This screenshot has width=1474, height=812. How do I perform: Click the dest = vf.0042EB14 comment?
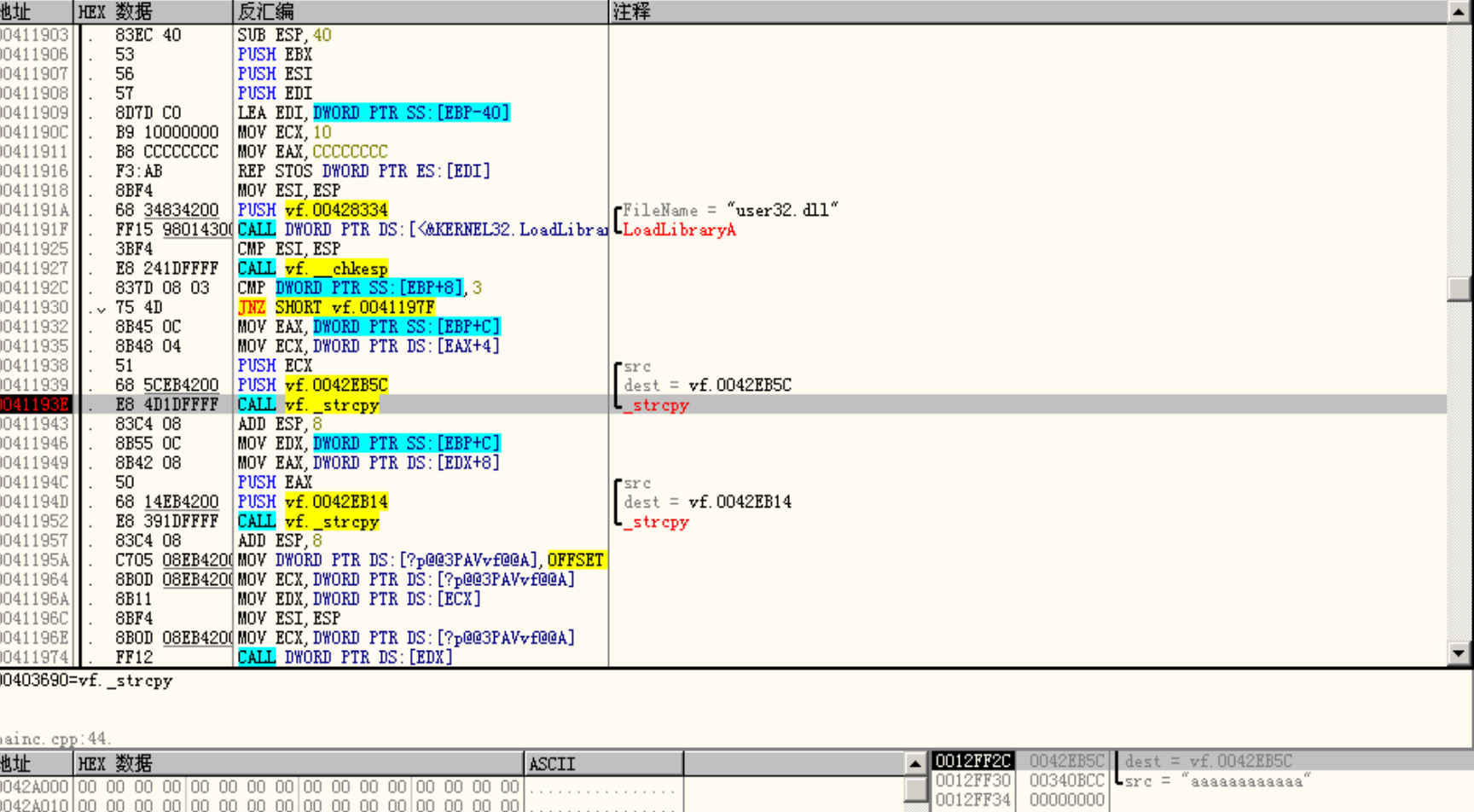[707, 502]
